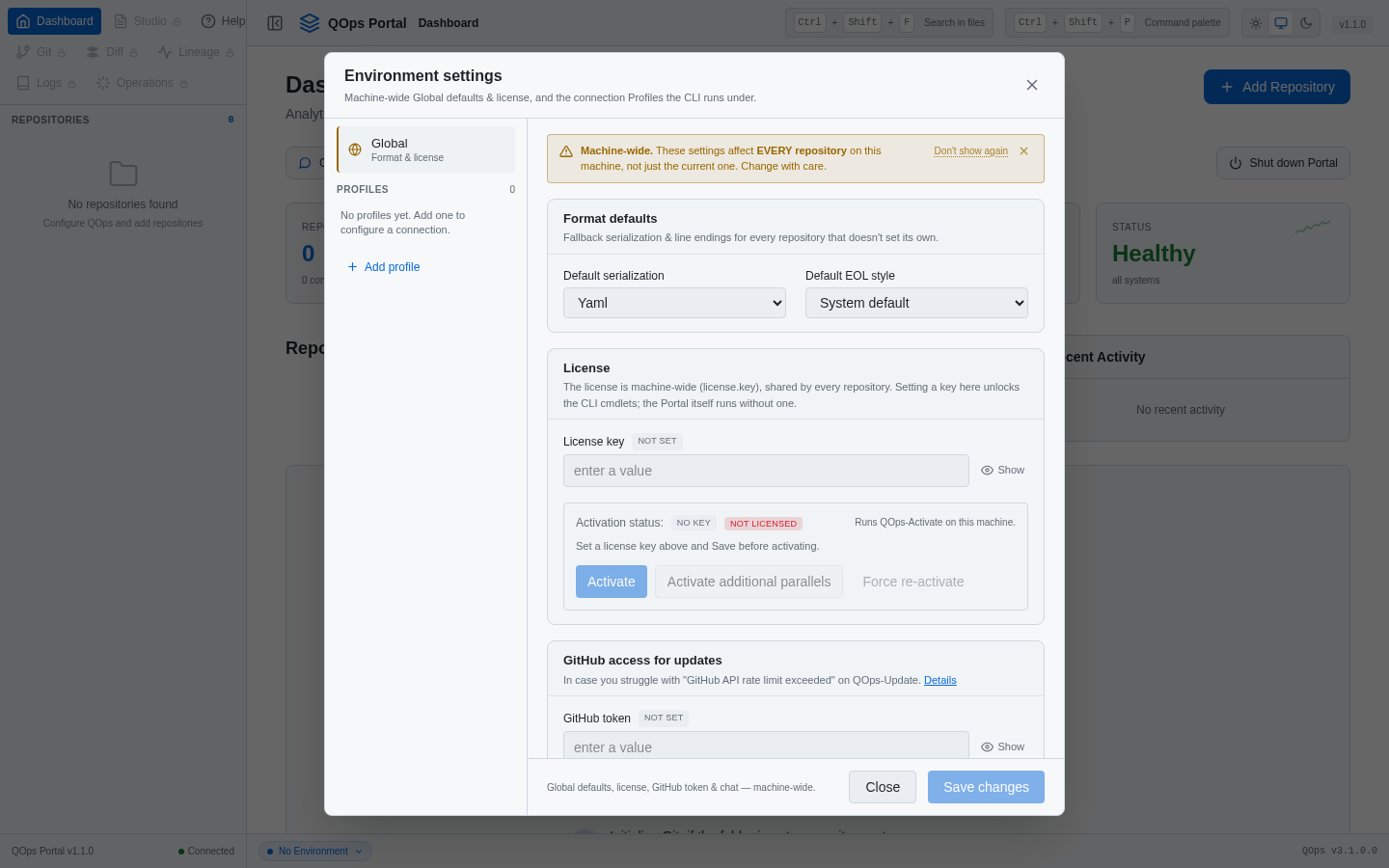Screen dimensions: 1389x868
Task: Click the plus icon beside Add profile
Action: tap(352, 267)
